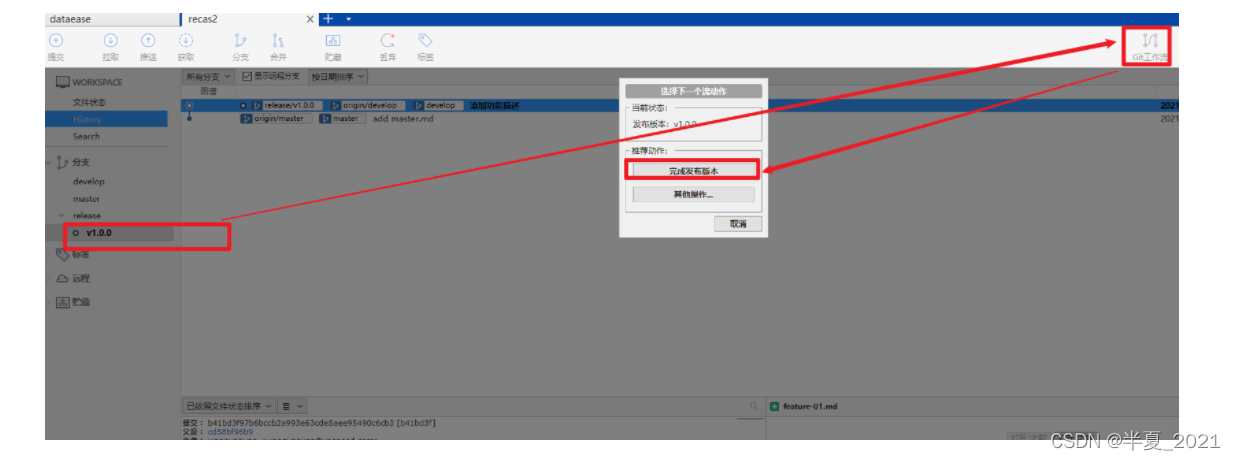This screenshot has height=460, width=1236.
Task: Click the WORKSPACE monitor icon in sidebar
Action: 63,82
